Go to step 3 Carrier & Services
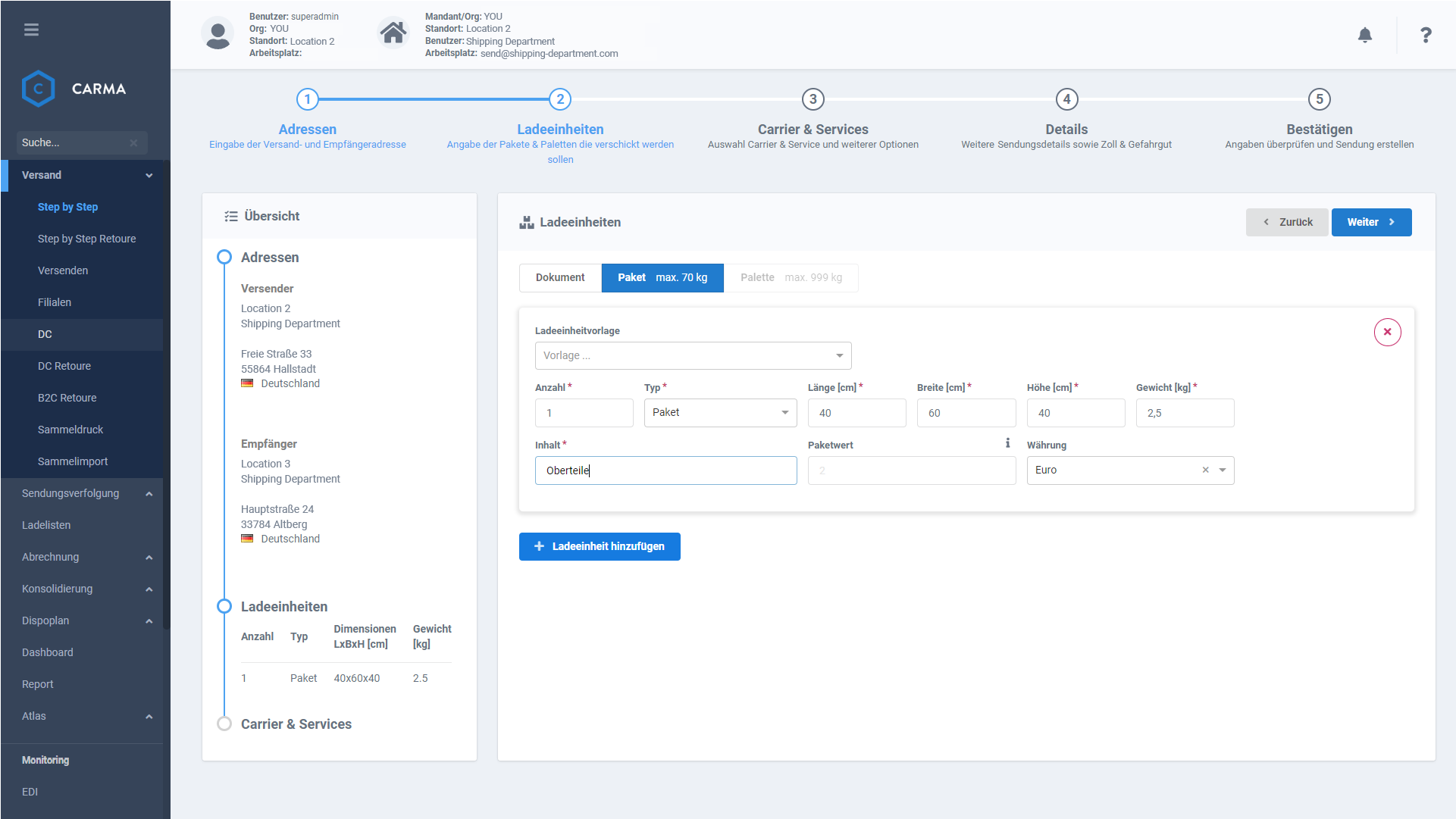The height and width of the screenshot is (819, 1456). point(813,99)
